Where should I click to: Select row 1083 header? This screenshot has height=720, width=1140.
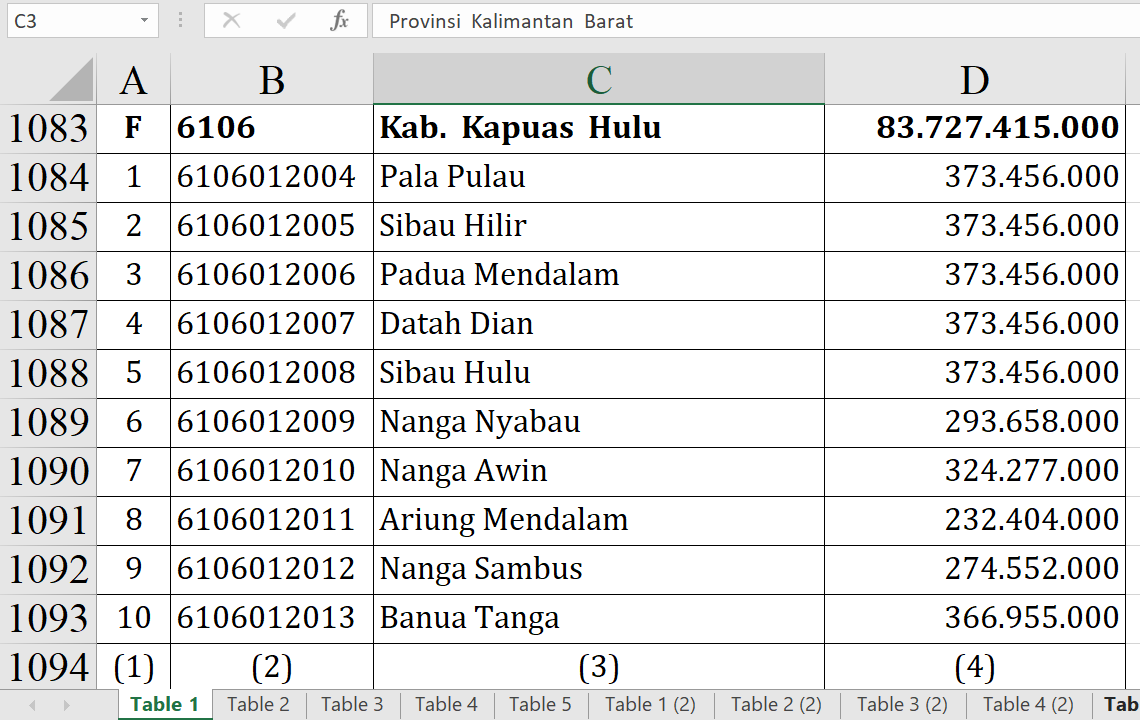point(48,129)
